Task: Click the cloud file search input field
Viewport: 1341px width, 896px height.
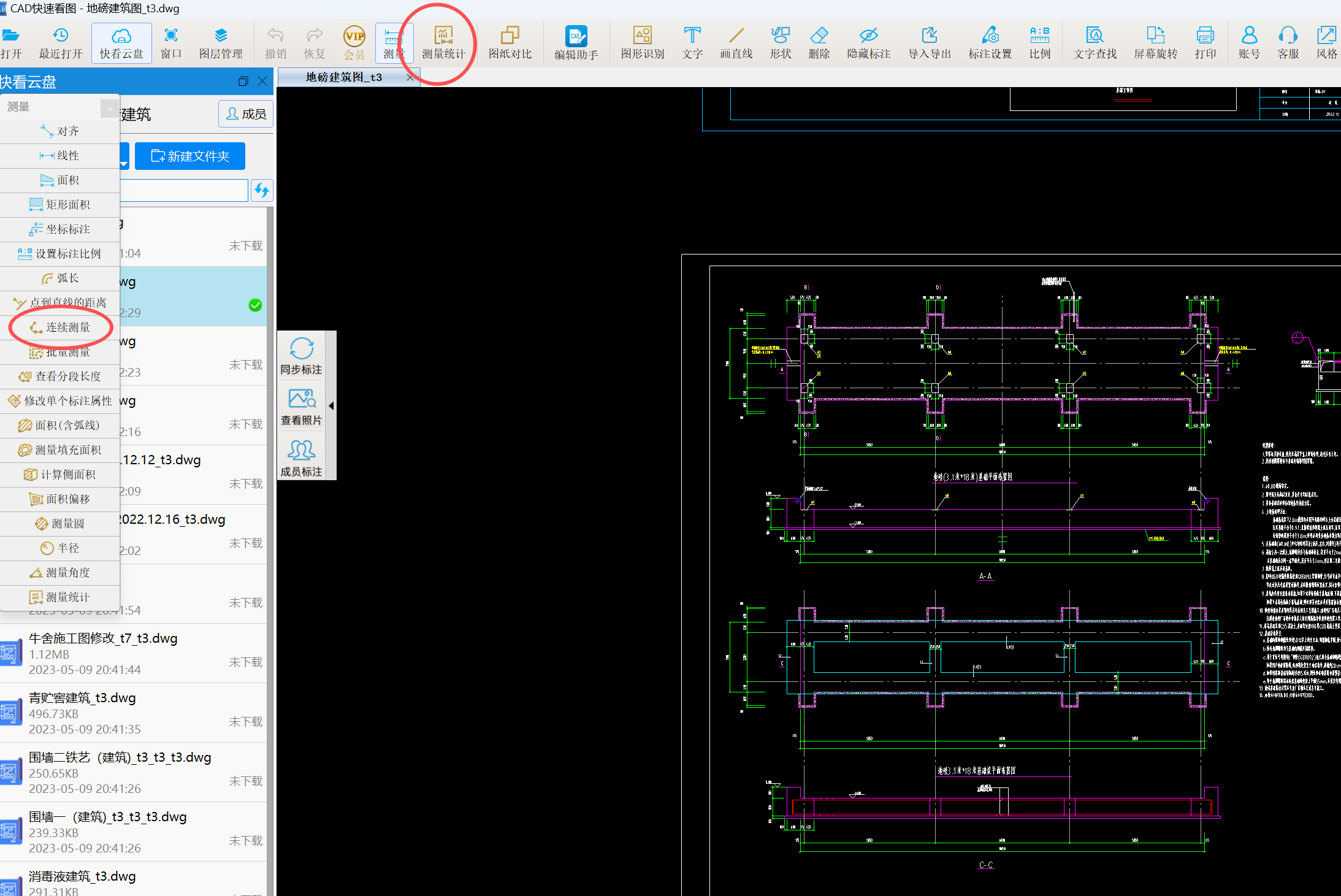Action: click(x=184, y=190)
